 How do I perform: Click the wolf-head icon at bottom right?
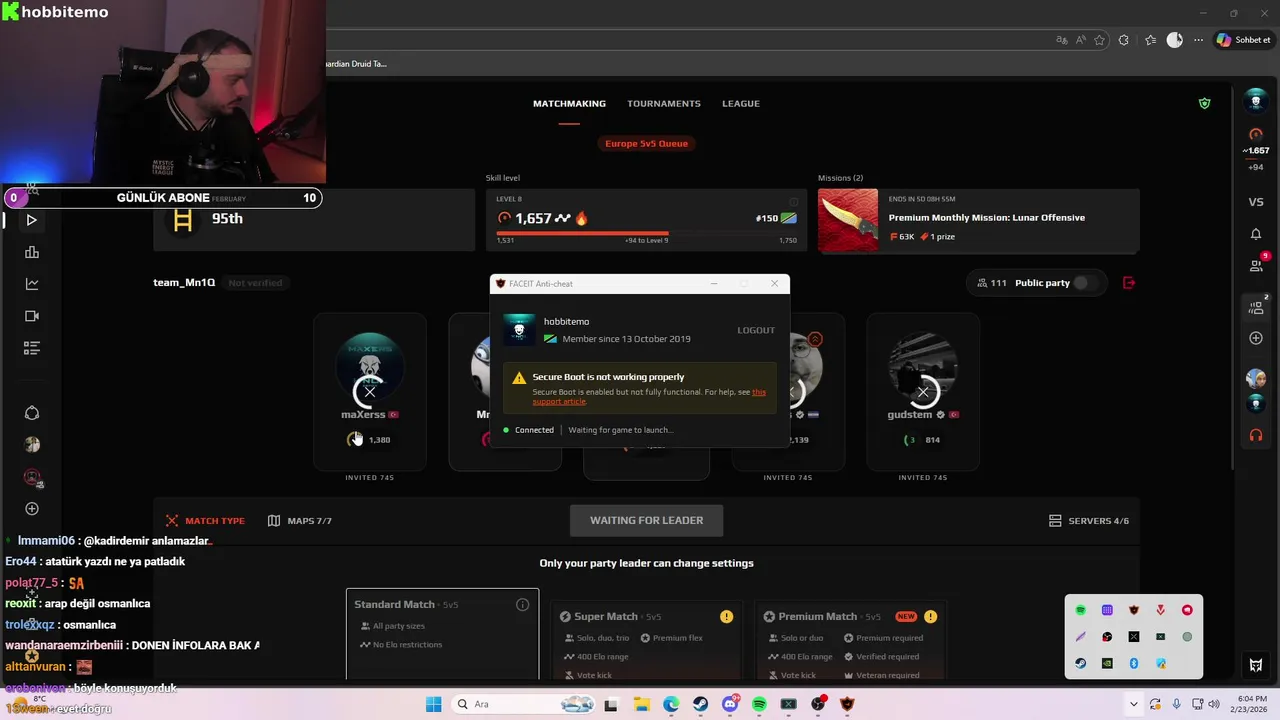[1256, 665]
